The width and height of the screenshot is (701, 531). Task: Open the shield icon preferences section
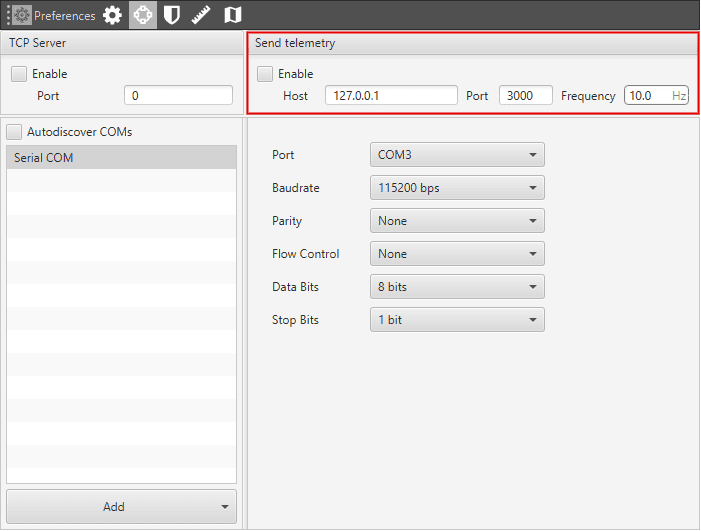tap(172, 15)
